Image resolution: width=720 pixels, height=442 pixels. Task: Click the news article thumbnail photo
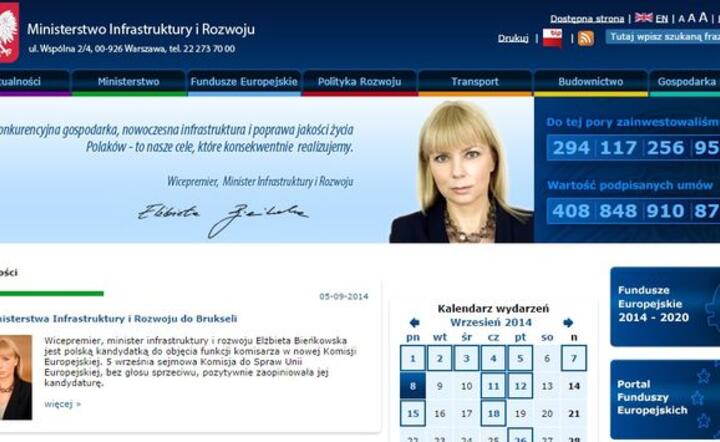pyautogui.click(x=16, y=377)
